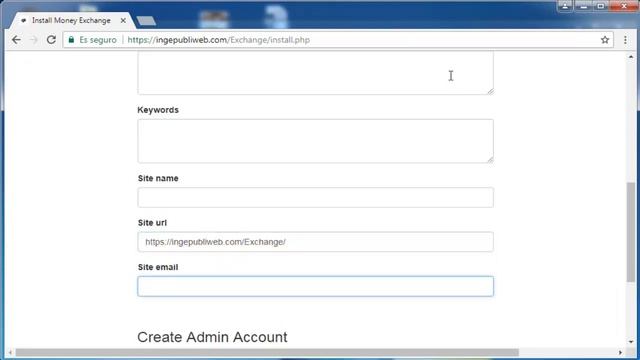The width and height of the screenshot is (640, 360).
Task: Click the Site email label
Action: 158,267
